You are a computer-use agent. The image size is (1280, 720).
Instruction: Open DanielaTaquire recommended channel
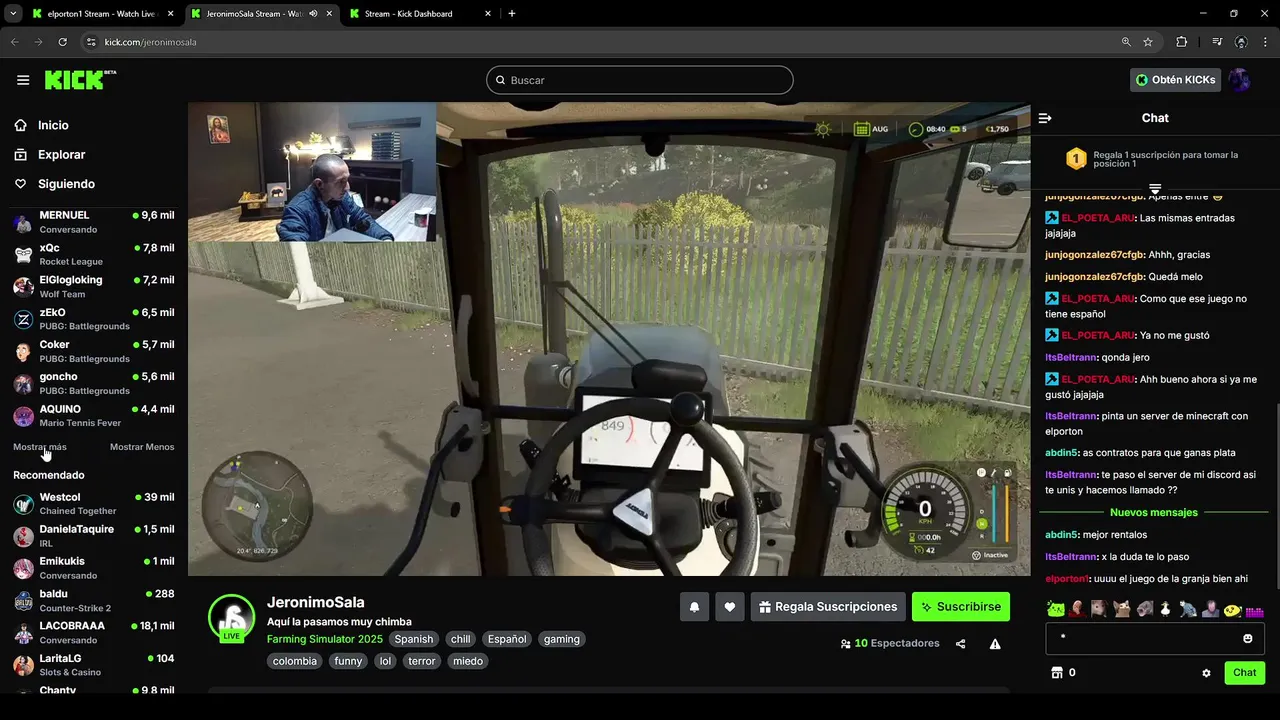coord(94,535)
